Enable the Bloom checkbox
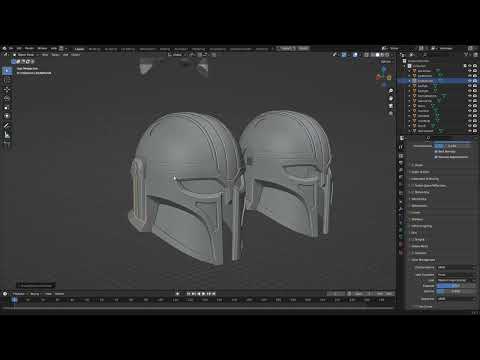 413,165
